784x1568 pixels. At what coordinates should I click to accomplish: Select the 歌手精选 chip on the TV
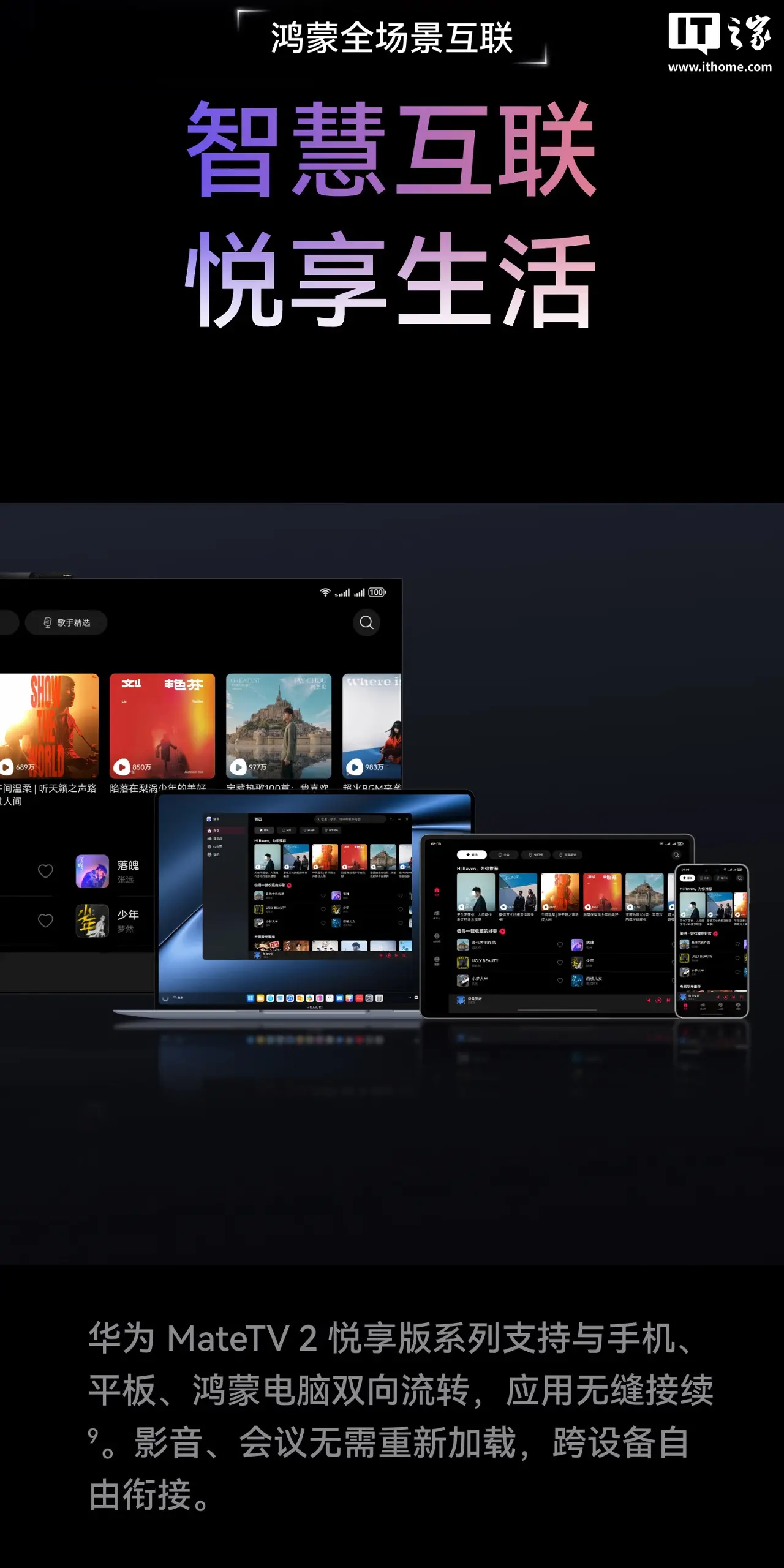click(x=66, y=622)
